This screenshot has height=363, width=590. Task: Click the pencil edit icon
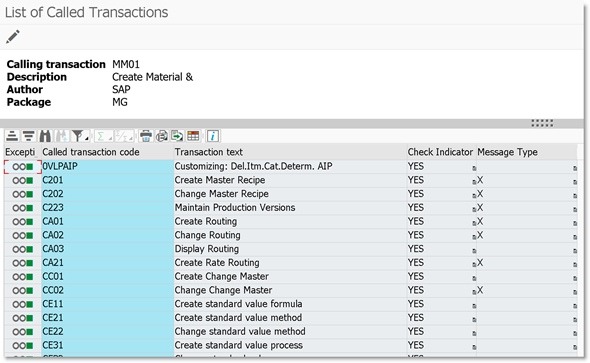pos(13,37)
